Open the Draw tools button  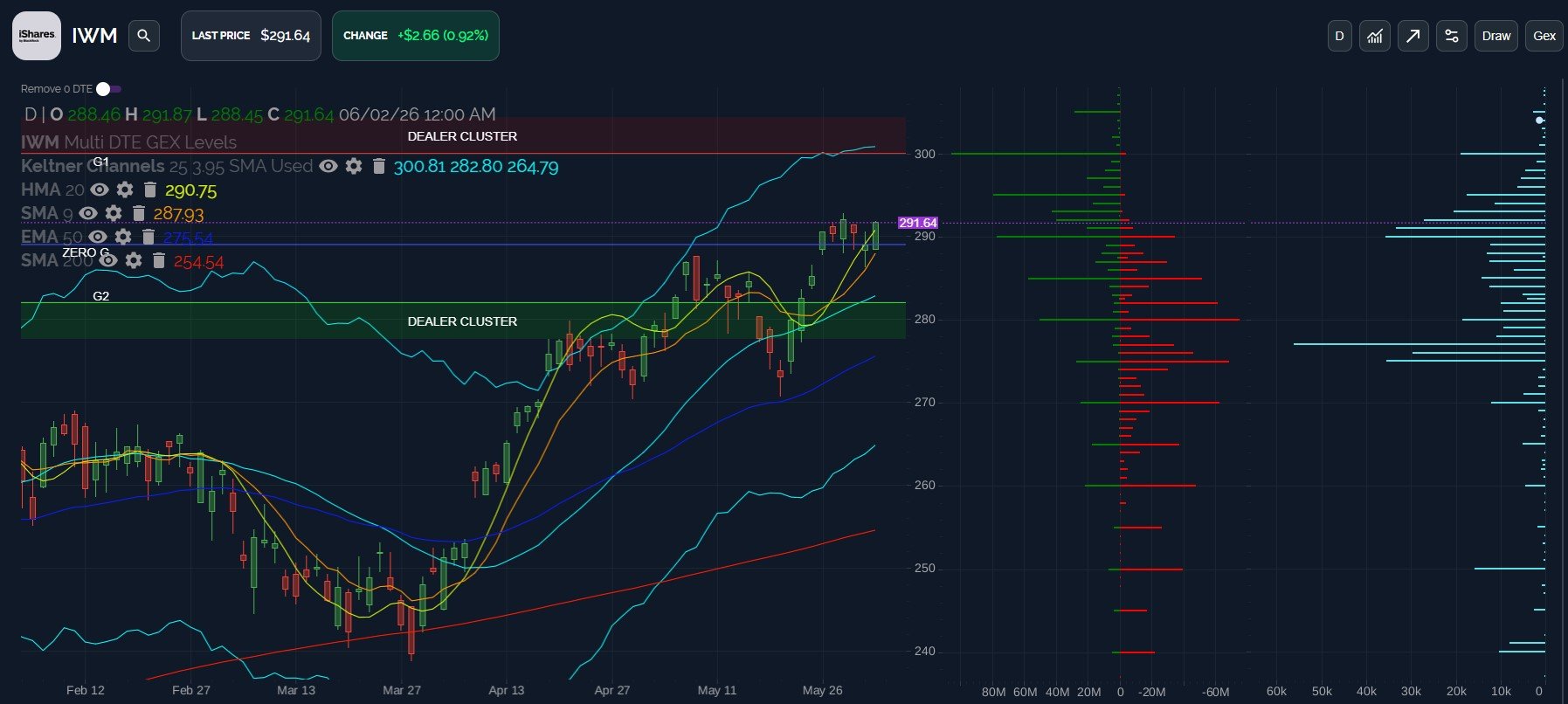(x=1496, y=36)
